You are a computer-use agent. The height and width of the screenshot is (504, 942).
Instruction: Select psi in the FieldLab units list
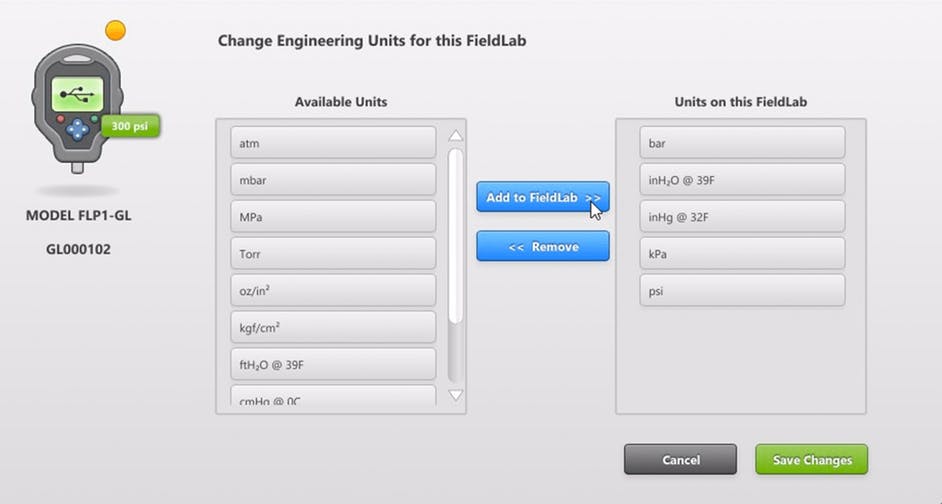pyautogui.click(x=743, y=290)
